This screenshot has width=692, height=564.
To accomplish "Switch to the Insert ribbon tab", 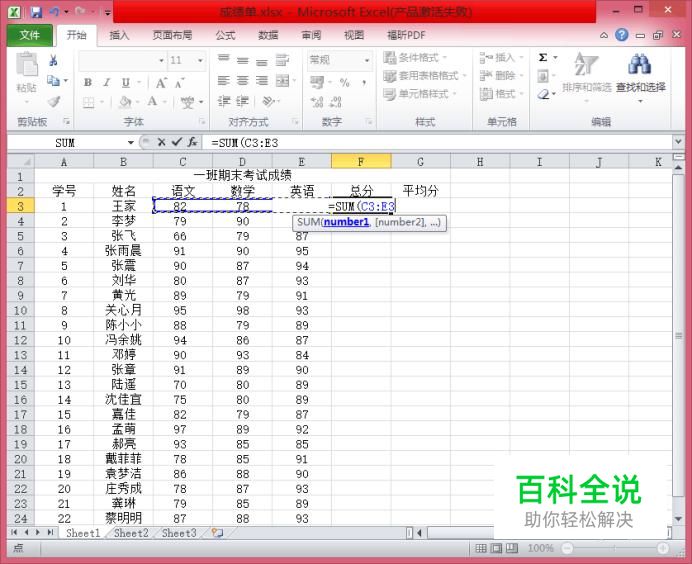I will (x=119, y=35).
